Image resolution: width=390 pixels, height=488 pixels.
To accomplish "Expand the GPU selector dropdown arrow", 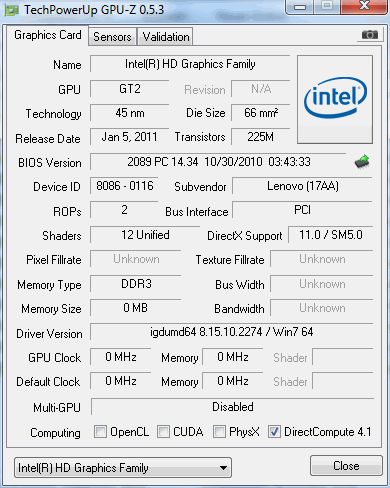I will tap(224, 468).
